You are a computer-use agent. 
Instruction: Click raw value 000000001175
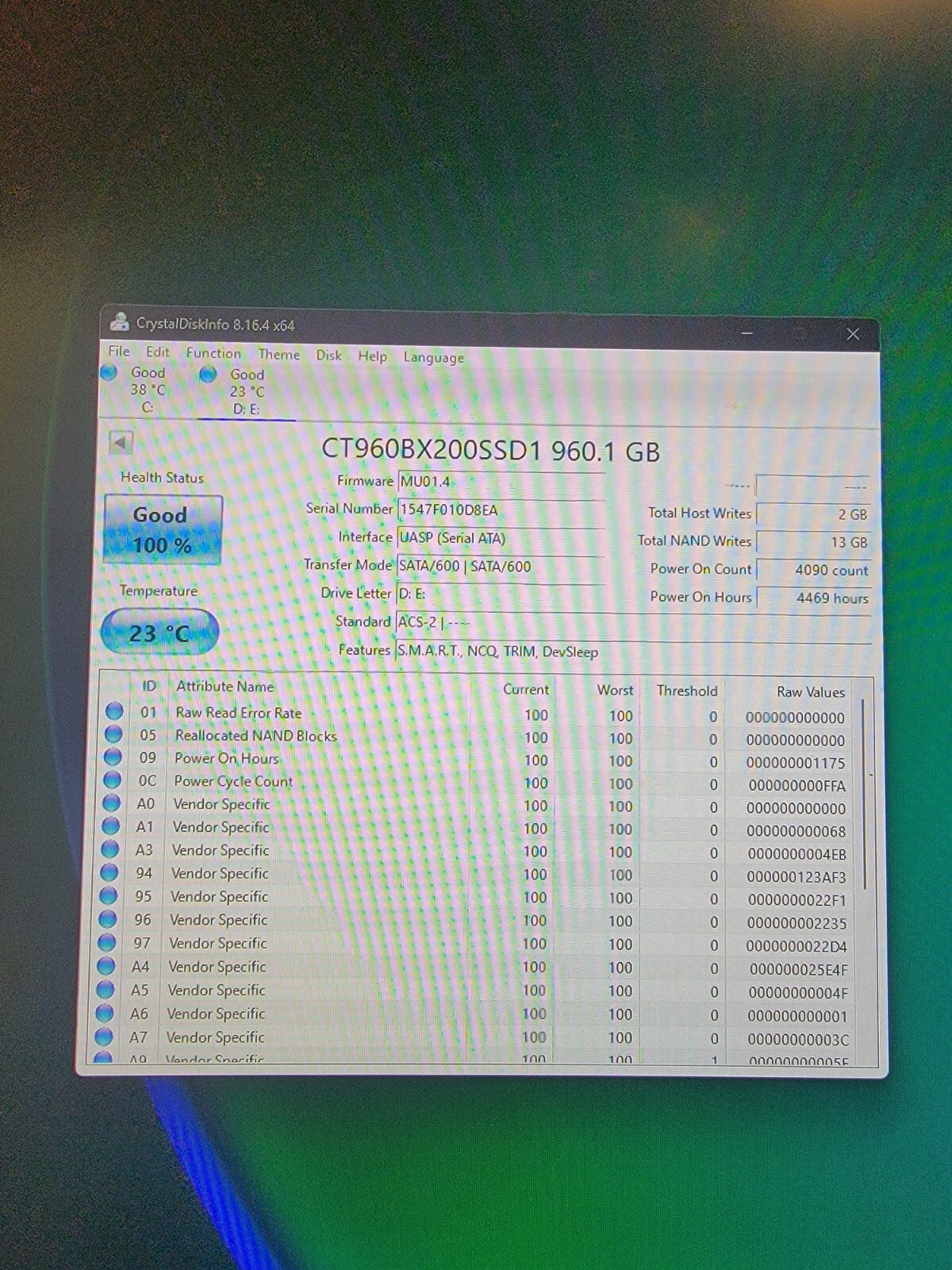(796, 763)
